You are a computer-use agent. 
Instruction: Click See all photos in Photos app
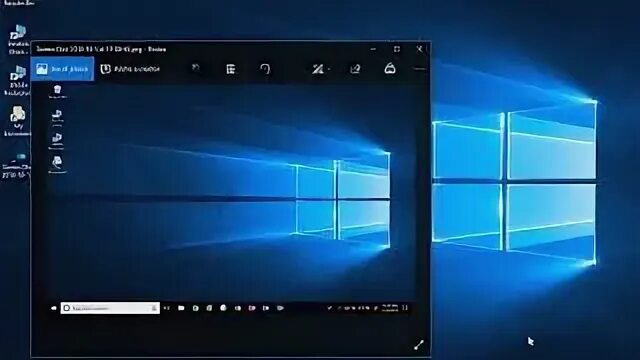tap(62, 69)
